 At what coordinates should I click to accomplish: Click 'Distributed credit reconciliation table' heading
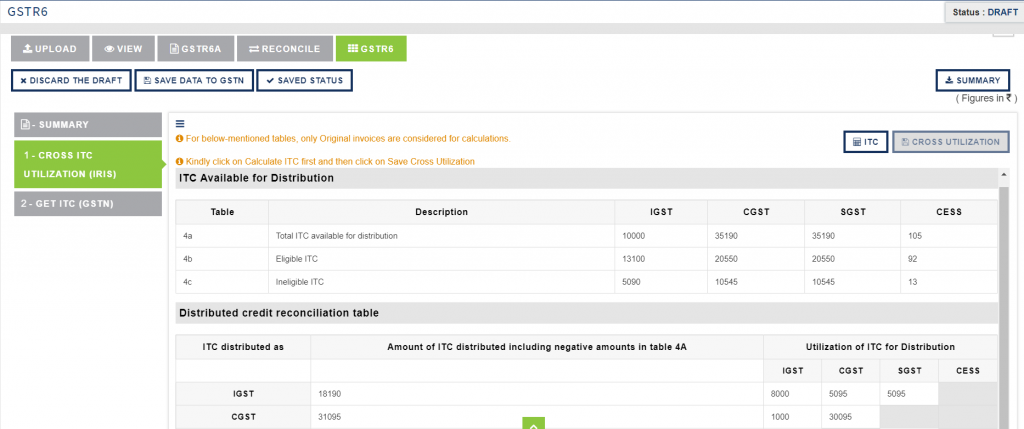tap(279, 313)
